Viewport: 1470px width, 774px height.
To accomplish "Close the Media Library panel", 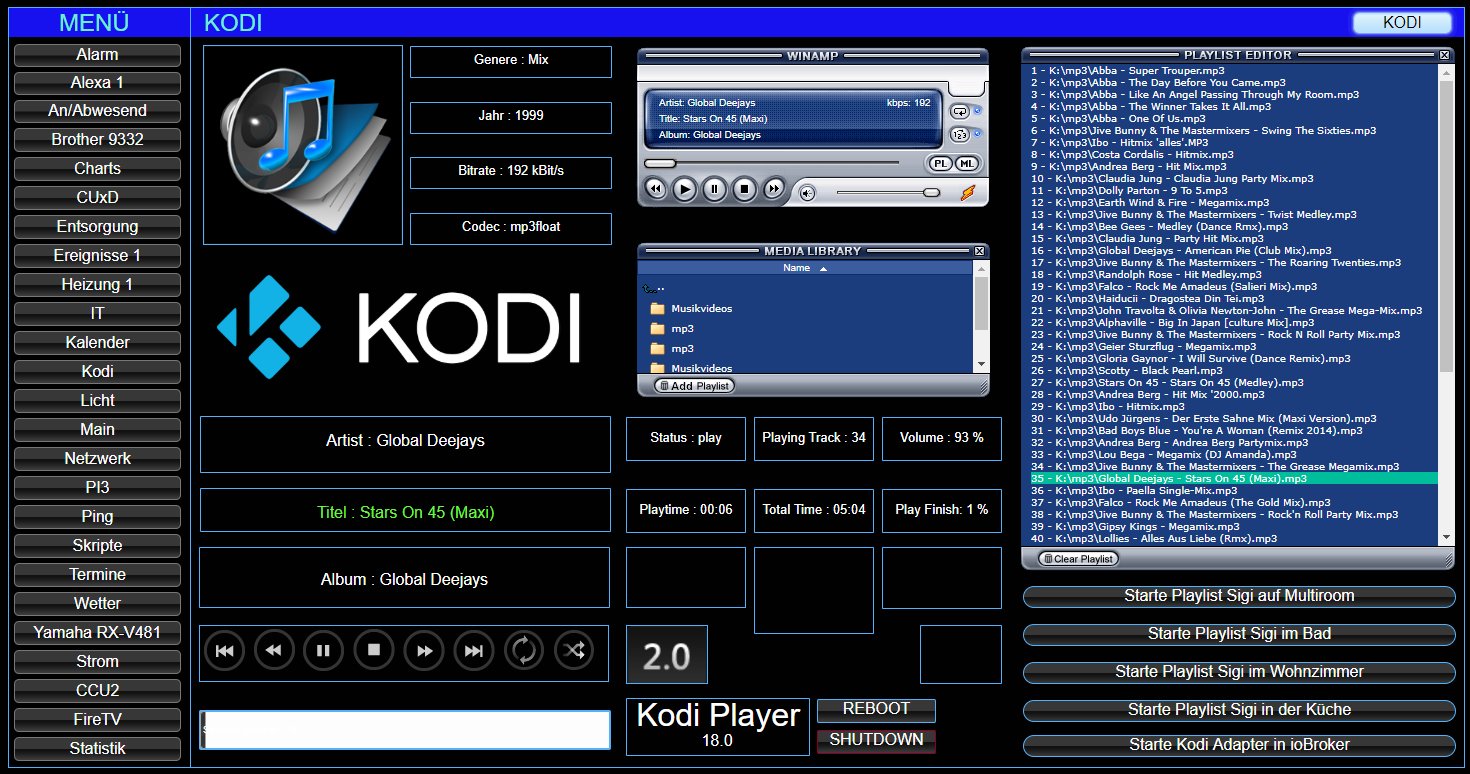I will coord(980,251).
